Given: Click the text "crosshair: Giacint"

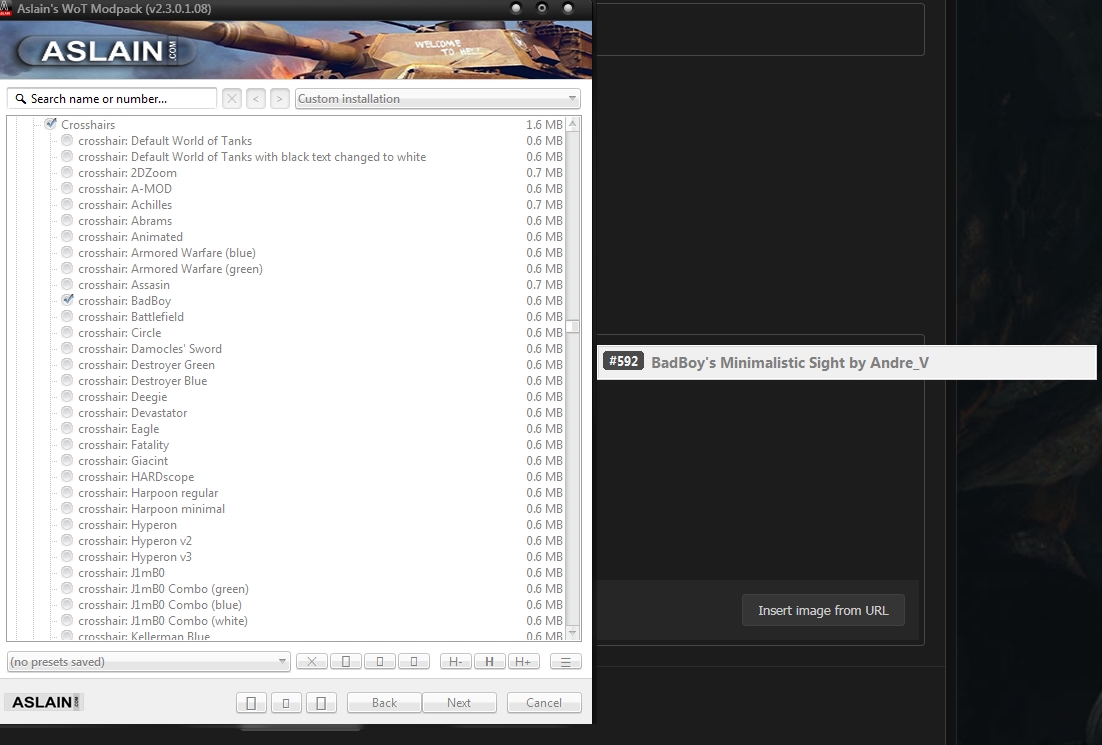Looking at the screenshot, I should [123, 461].
